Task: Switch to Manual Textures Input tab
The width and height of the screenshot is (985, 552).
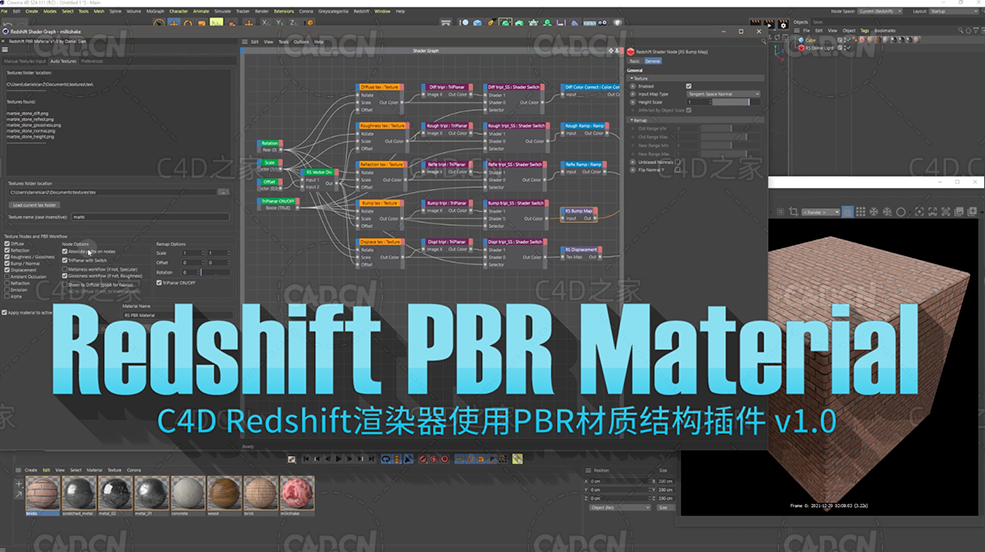Action: (x=24, y=61)
